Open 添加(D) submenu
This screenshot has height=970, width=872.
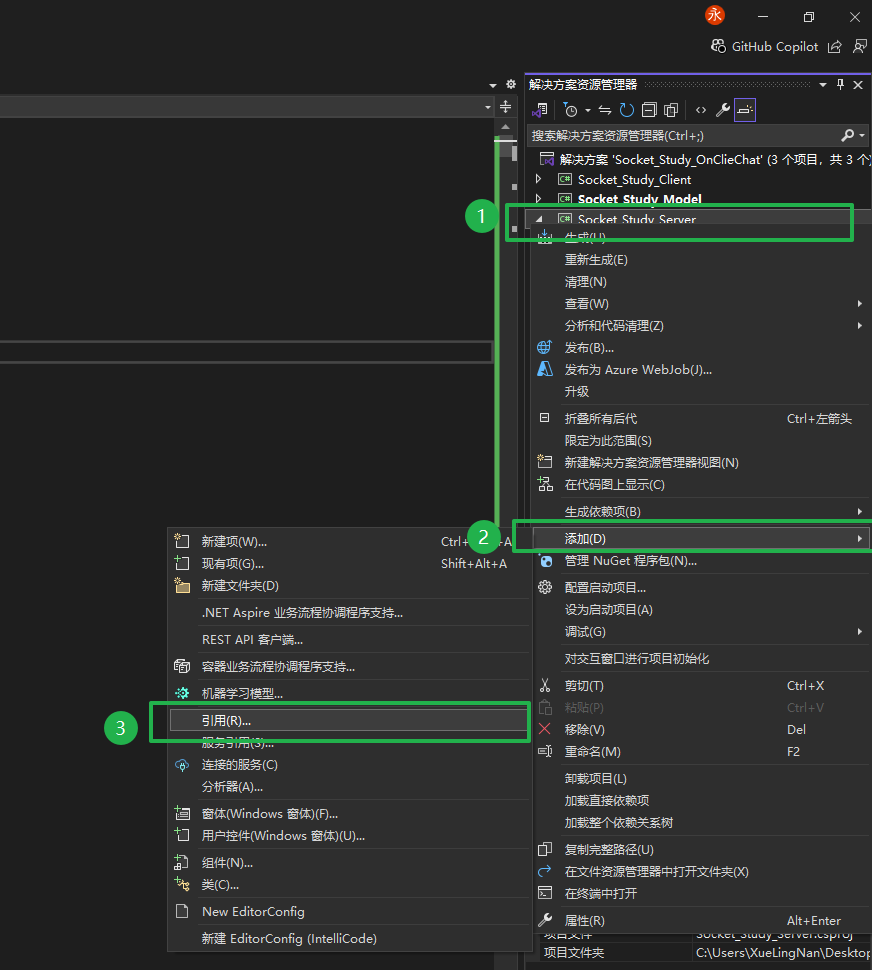point(701,539)
